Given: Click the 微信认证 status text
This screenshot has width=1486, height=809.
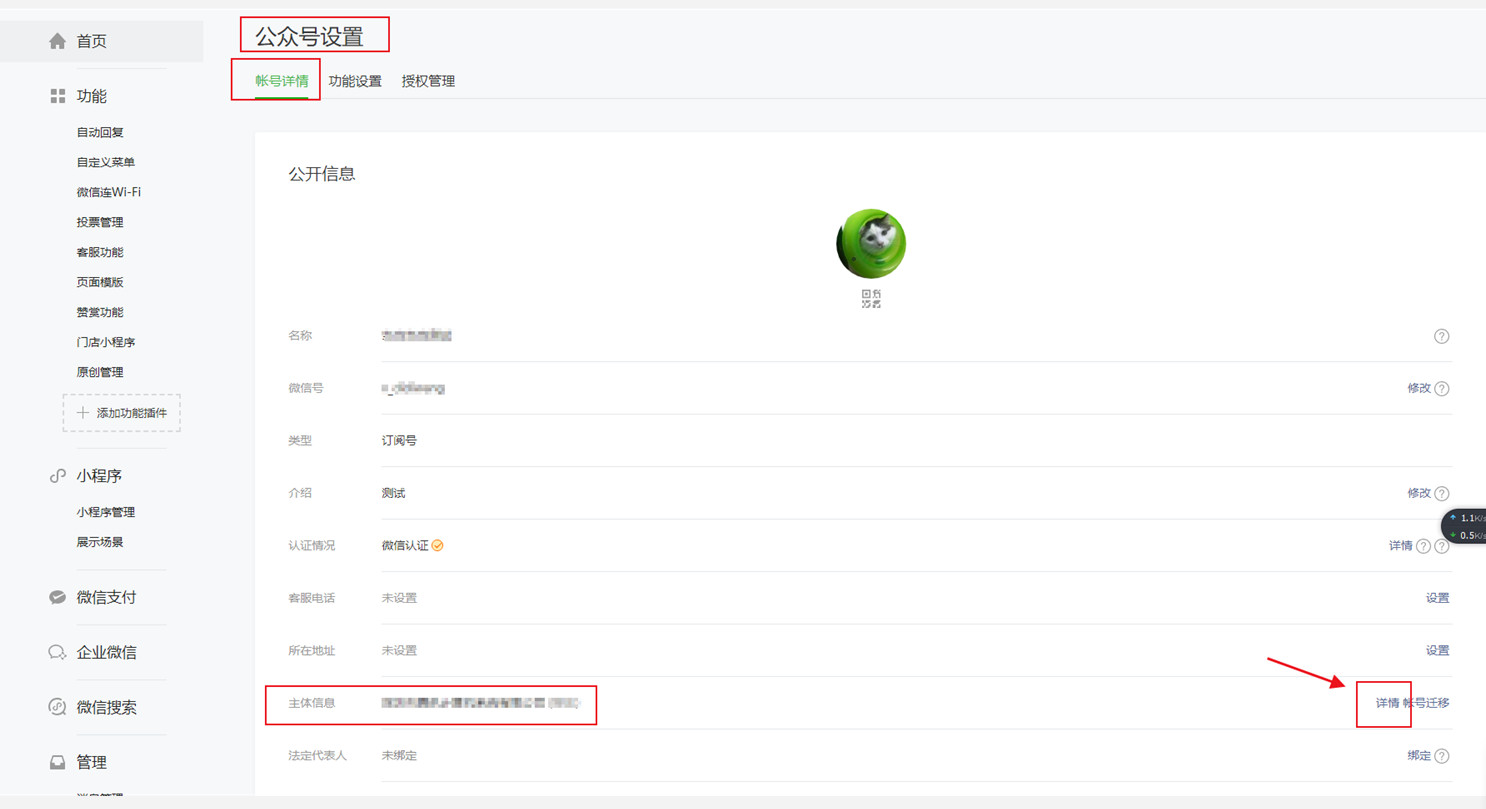Looking at the screenshot, I should coord(405,546).
